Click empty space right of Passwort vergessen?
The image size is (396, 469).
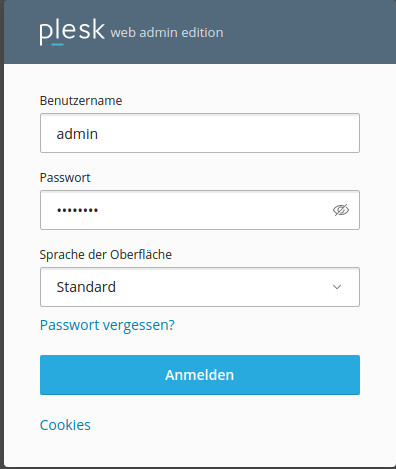tap(267, 325)
